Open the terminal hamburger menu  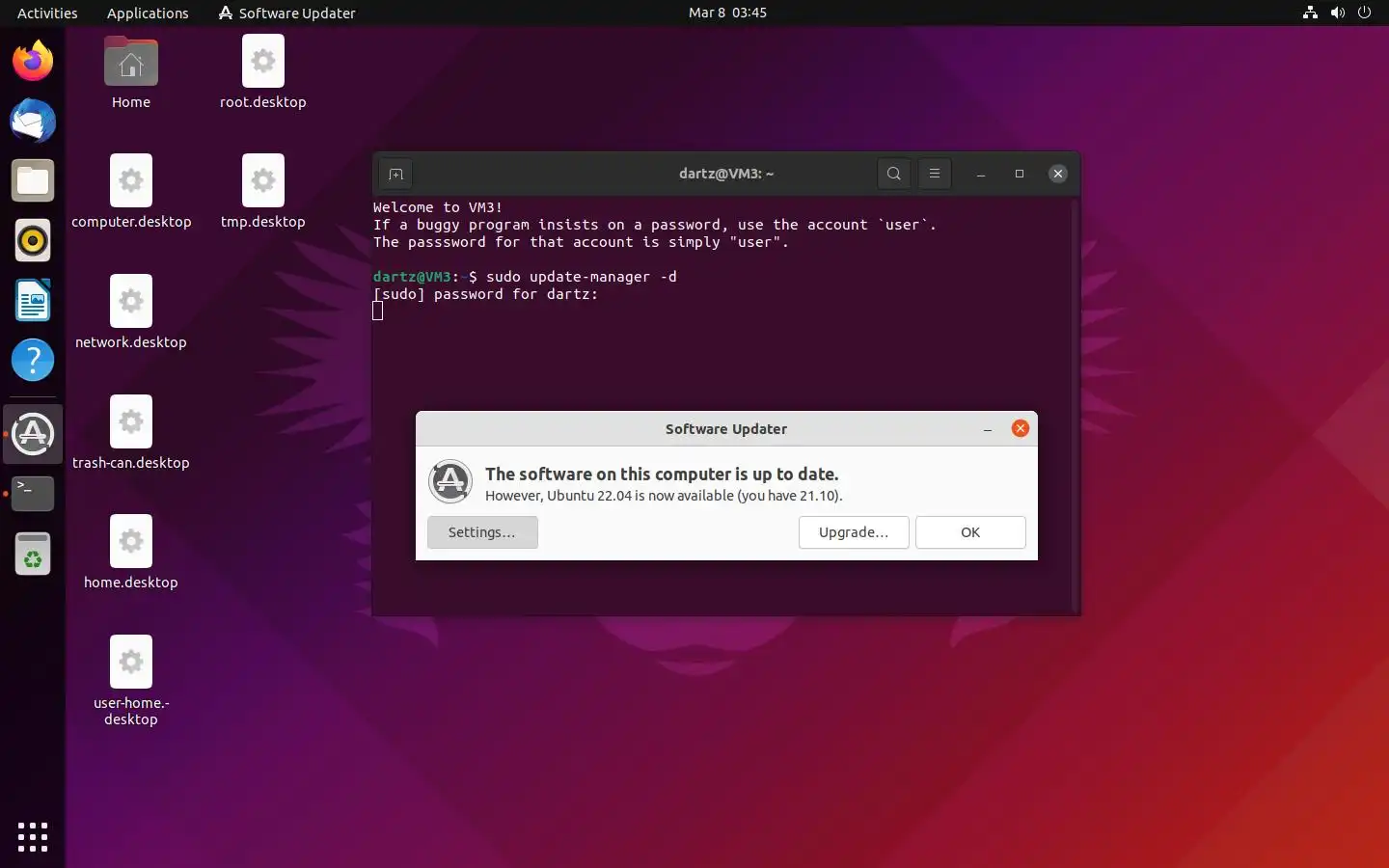[935, 174]
